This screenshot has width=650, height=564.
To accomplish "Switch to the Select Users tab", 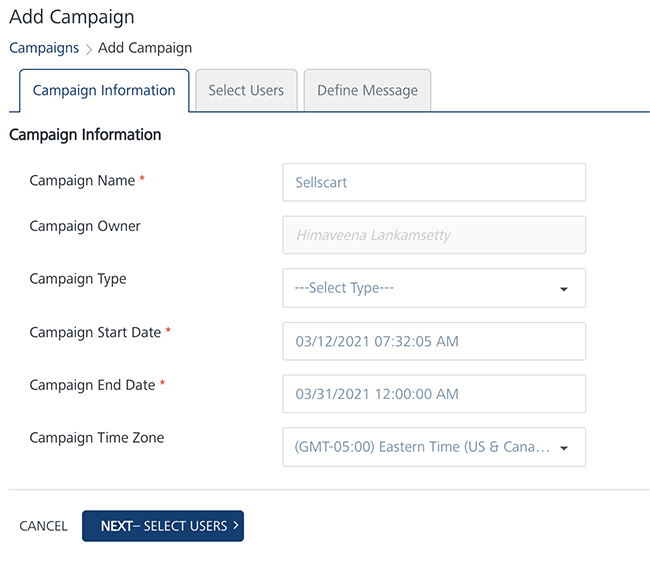I will [246, 90].
